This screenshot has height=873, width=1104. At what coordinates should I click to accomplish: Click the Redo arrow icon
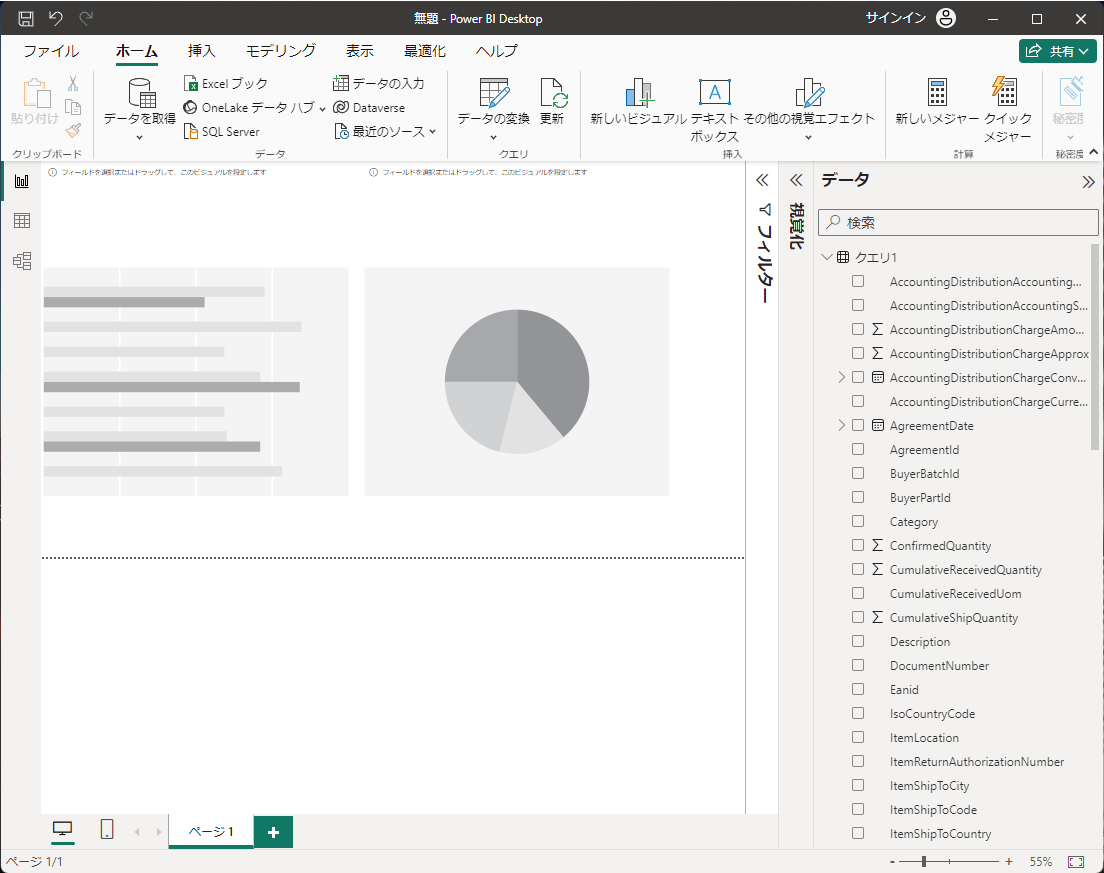pyautogui.click(x=86, y=18)
